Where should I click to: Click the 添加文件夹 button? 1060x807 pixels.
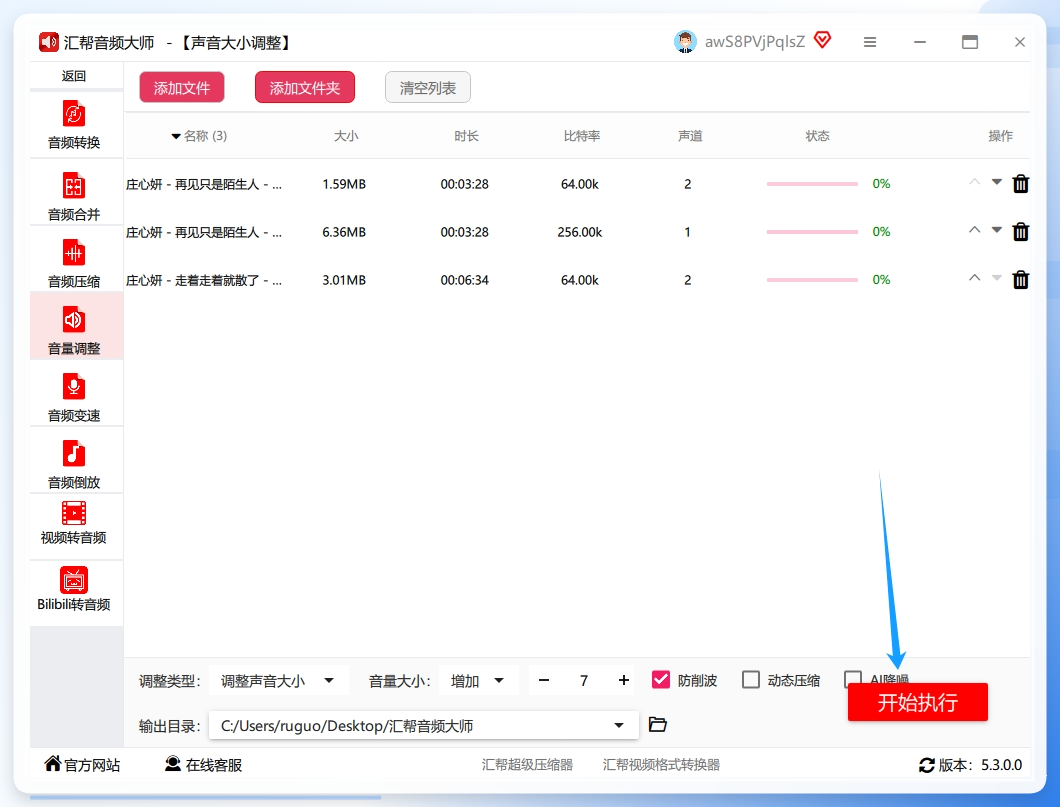point(305,88)
